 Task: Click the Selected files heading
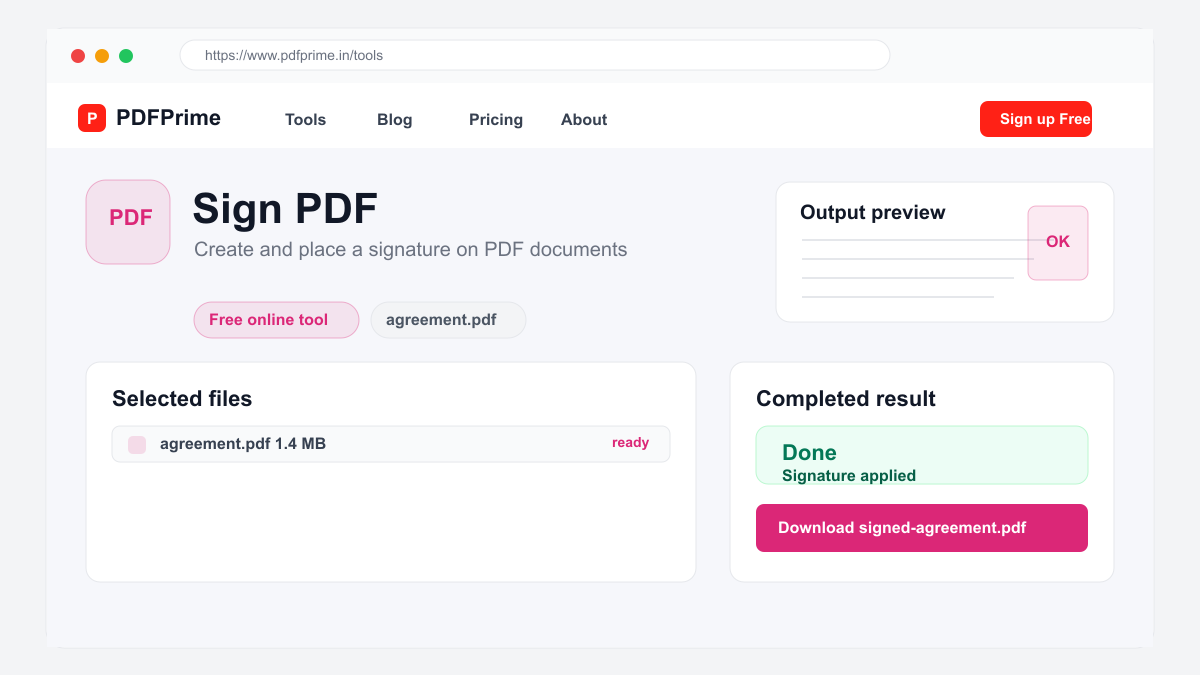pyautogui.click(x=182, y=399)
